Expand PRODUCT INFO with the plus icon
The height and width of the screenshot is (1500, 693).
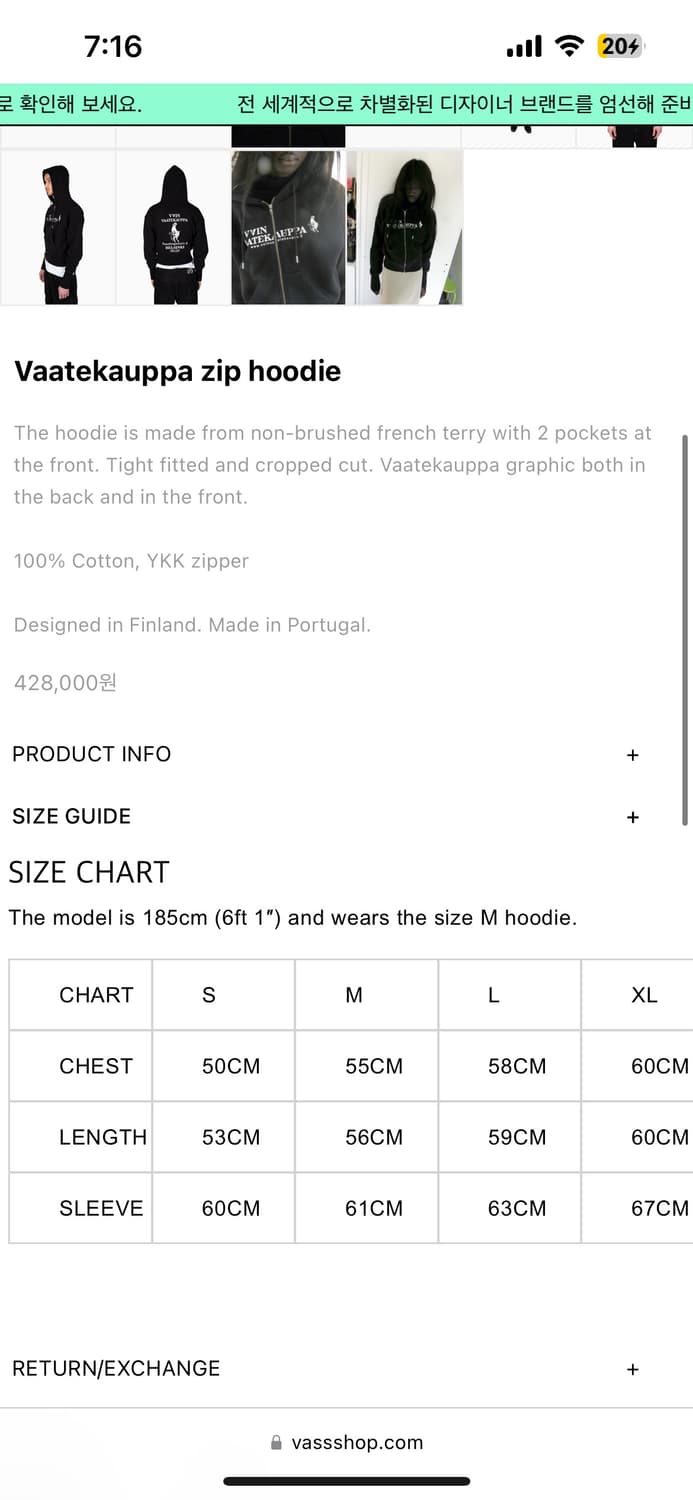pyautogui.click(x=632, y=756)
